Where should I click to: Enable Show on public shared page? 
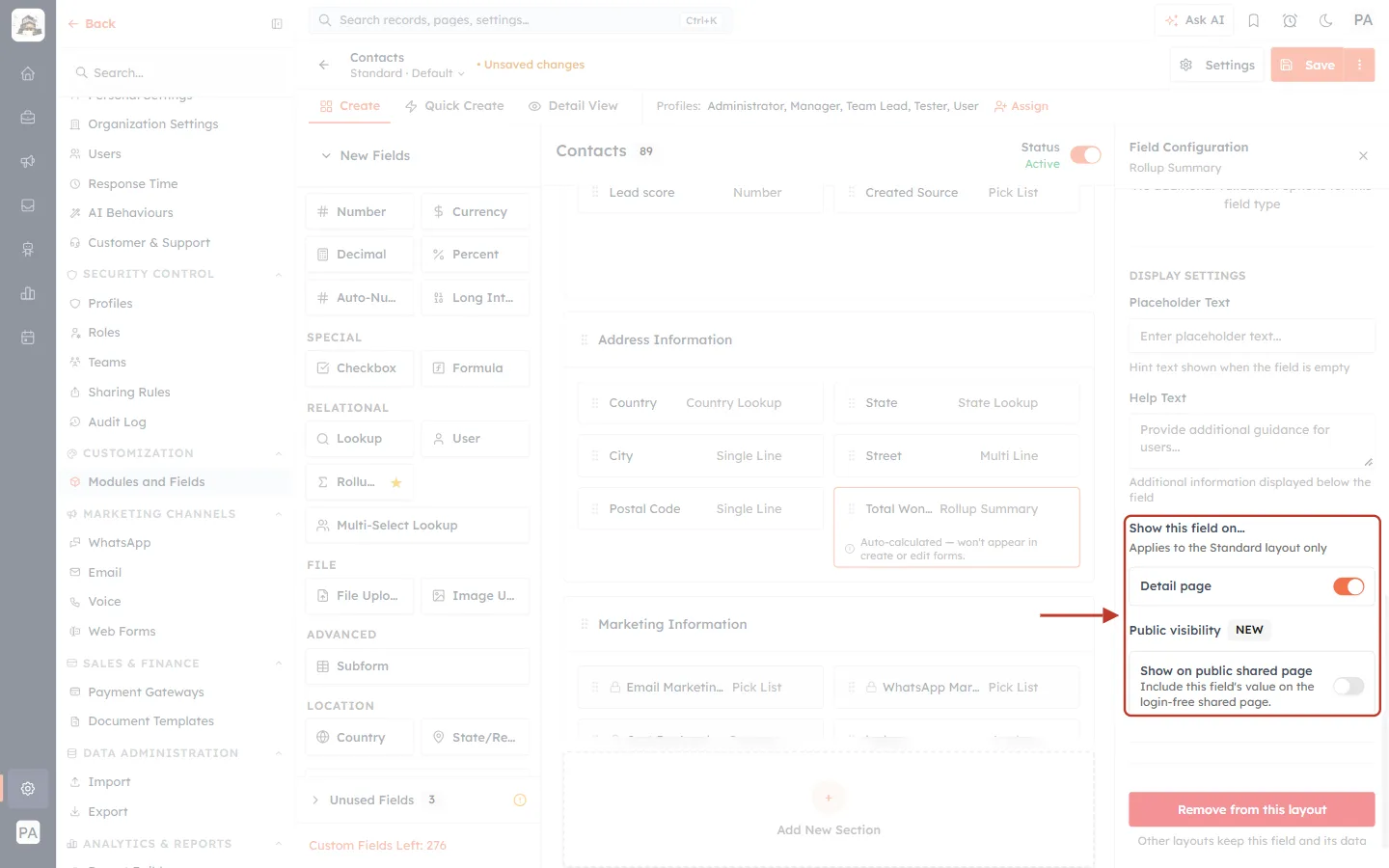click(x=1348, y=686)
